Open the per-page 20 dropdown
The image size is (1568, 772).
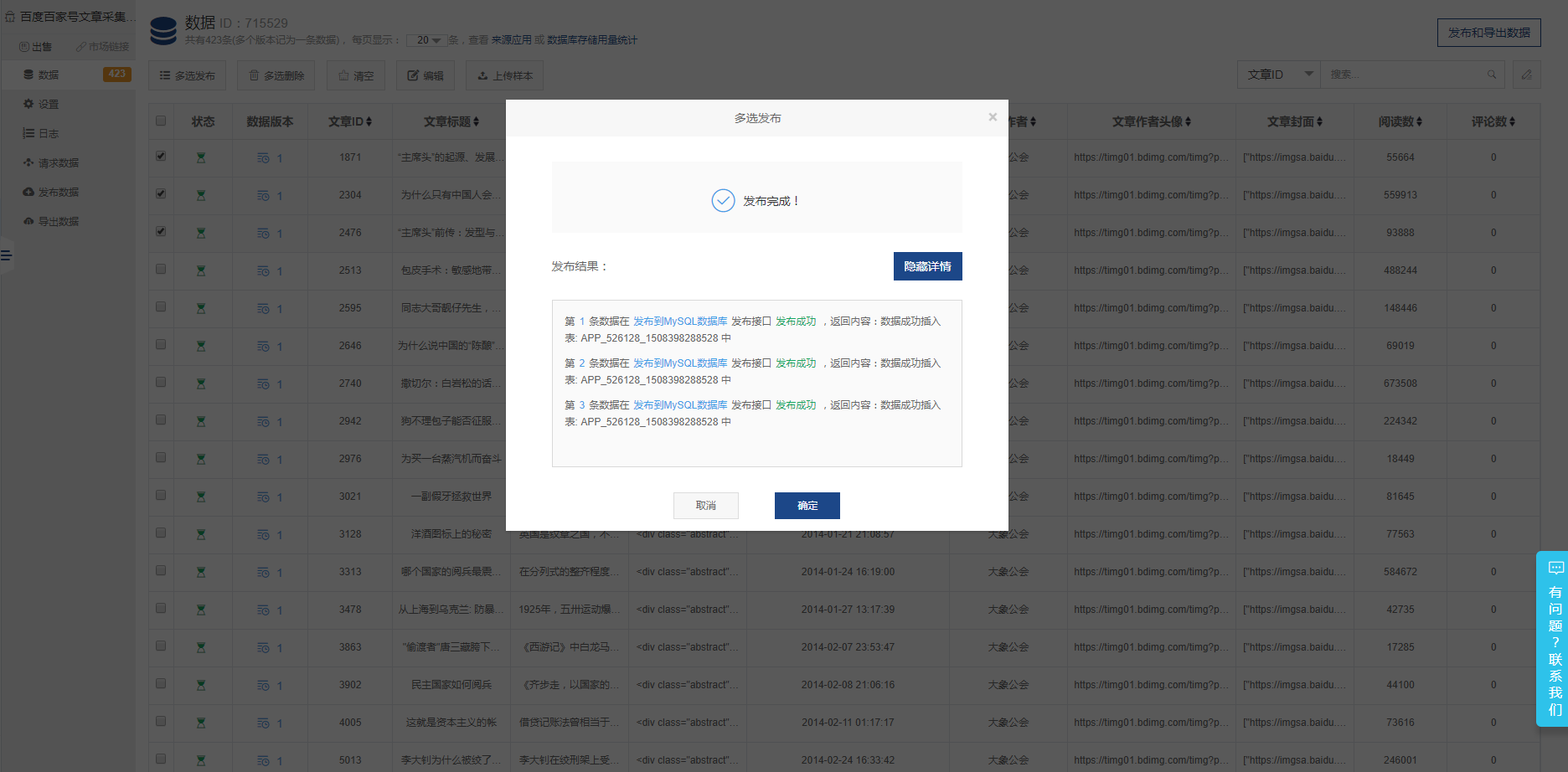tap(427, 40)
